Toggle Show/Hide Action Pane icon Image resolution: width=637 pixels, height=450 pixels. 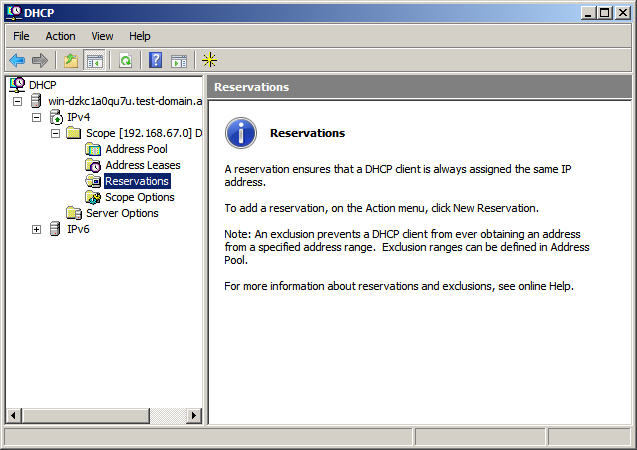(179, 61)
